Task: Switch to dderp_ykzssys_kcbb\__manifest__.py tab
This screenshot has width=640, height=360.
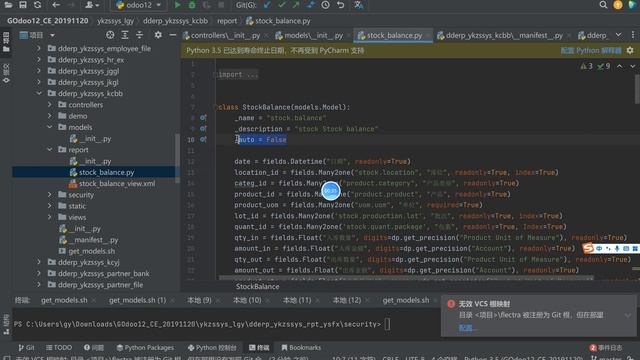Action: click(504, 36)
